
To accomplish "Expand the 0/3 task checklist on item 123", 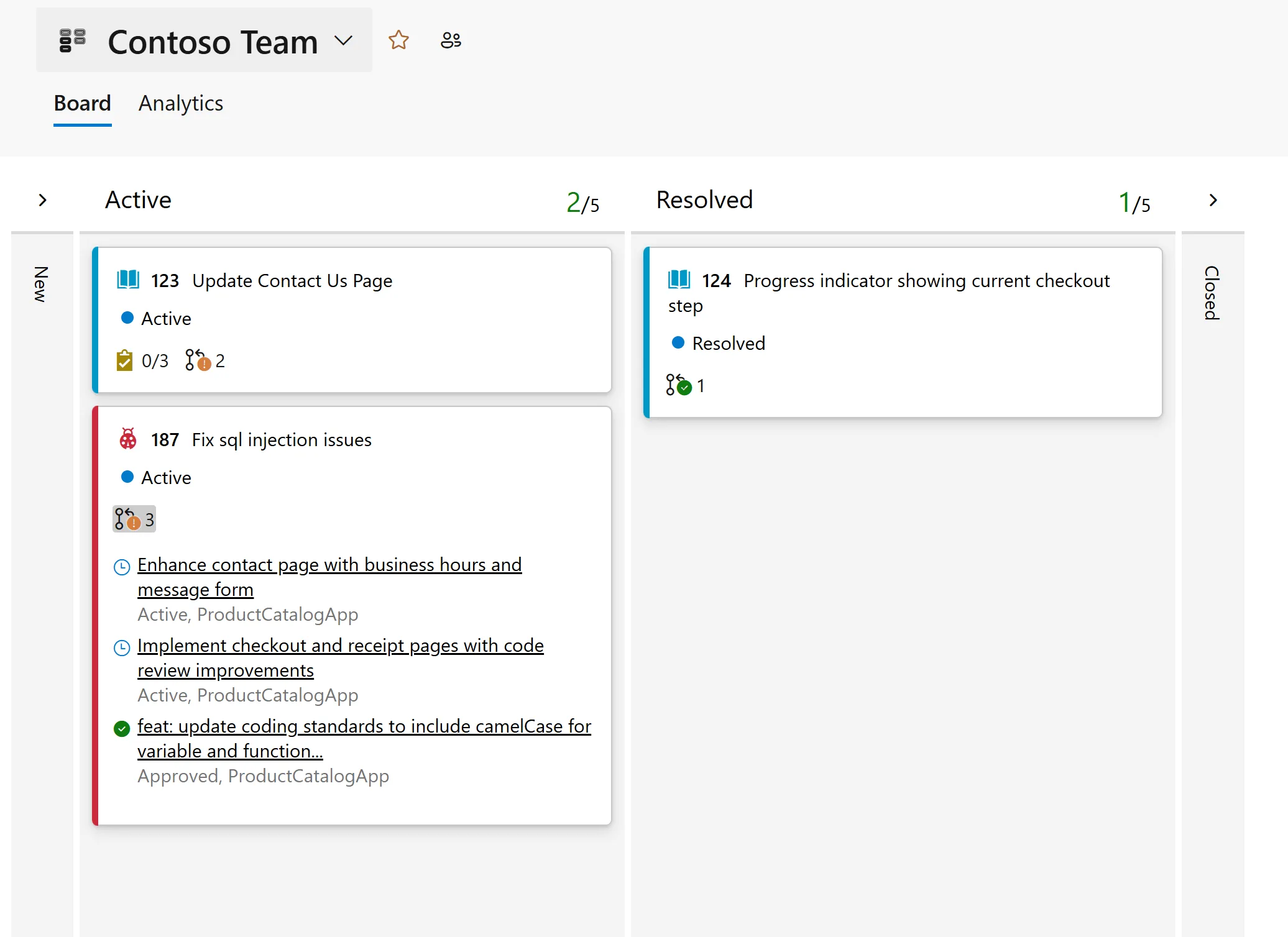I will 142,360.
